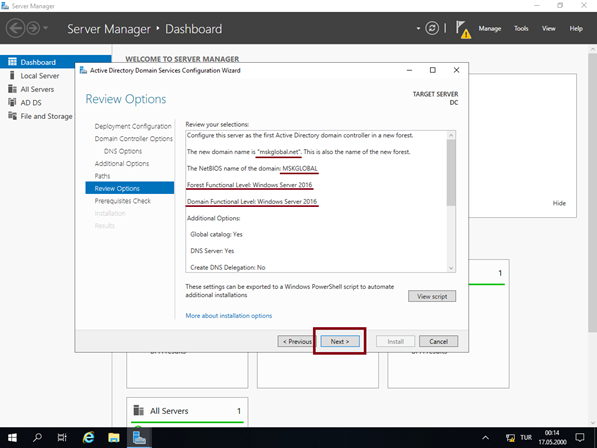This screenshot has width=597, height=448.
Task: Click the Windows Start button
Action: point(12,438)
